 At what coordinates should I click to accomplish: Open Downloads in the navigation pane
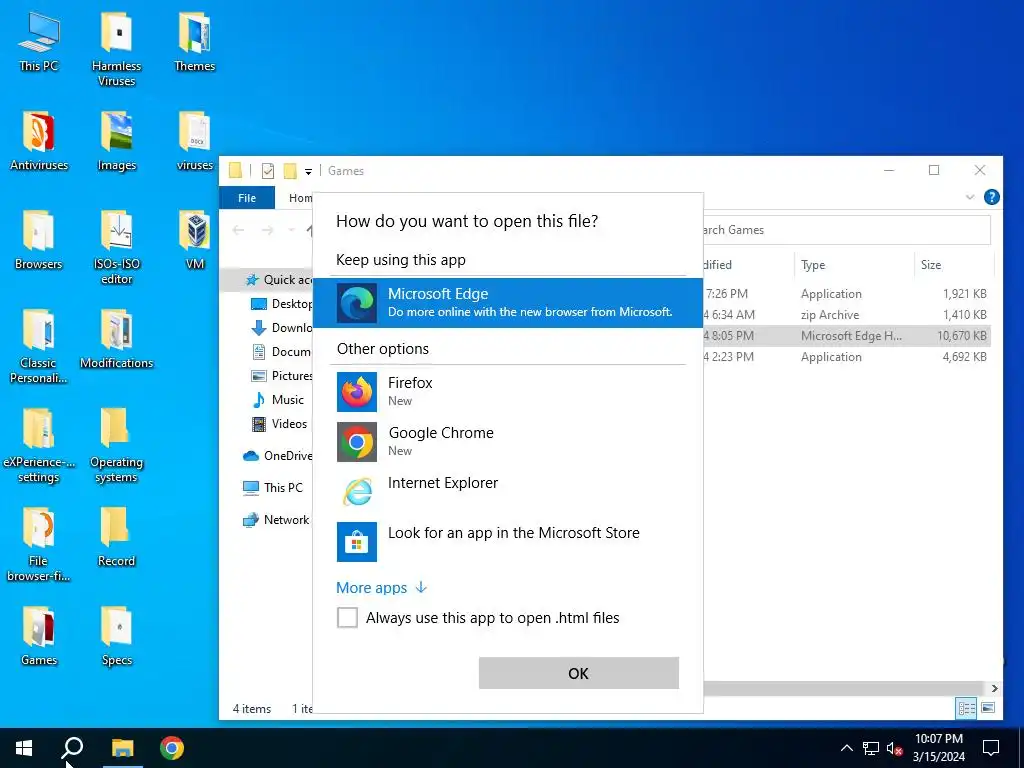click(281, 328)
